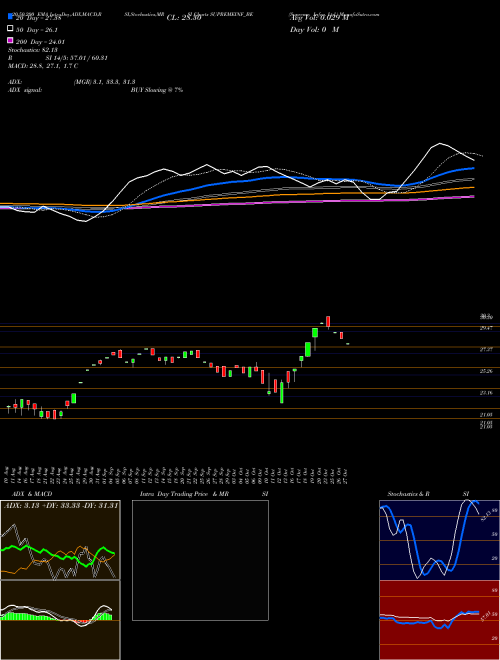Click the white 50 Day legend swatch
The image size is (500, 660).
tap(10, 29)
